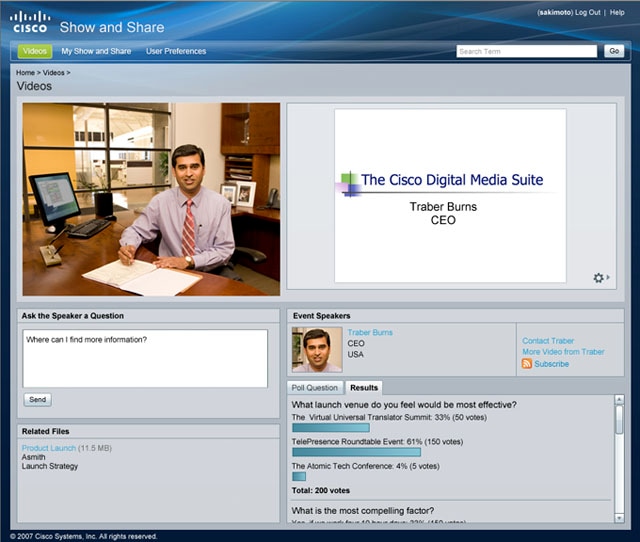The image size is (640, 542).
Task: Switch to the Poll Question tab
Action: (315, 387)
